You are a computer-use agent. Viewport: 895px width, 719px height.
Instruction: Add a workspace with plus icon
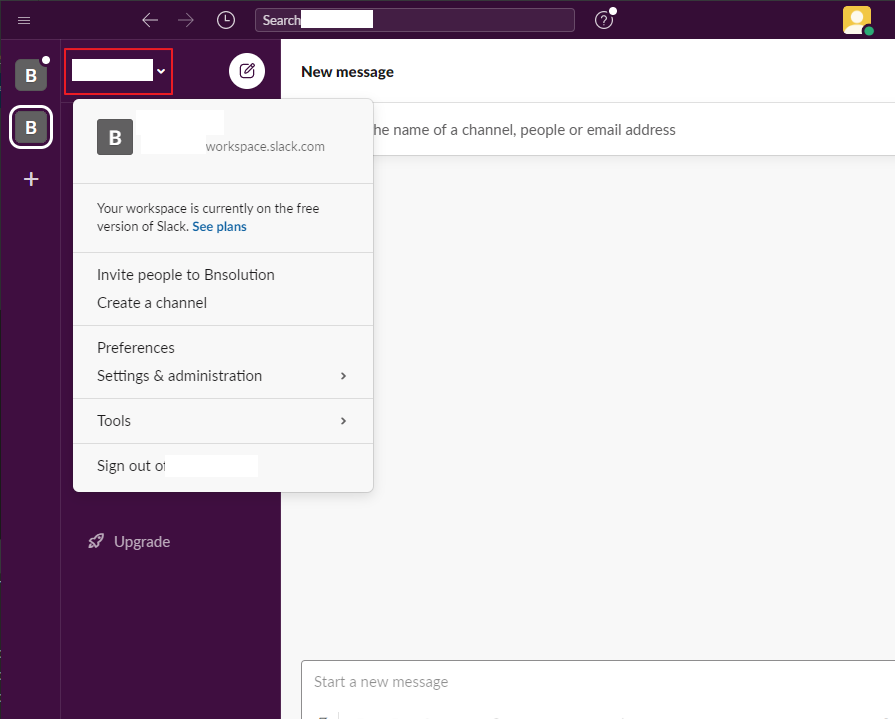pyautogui.click(x=31, y=179)
